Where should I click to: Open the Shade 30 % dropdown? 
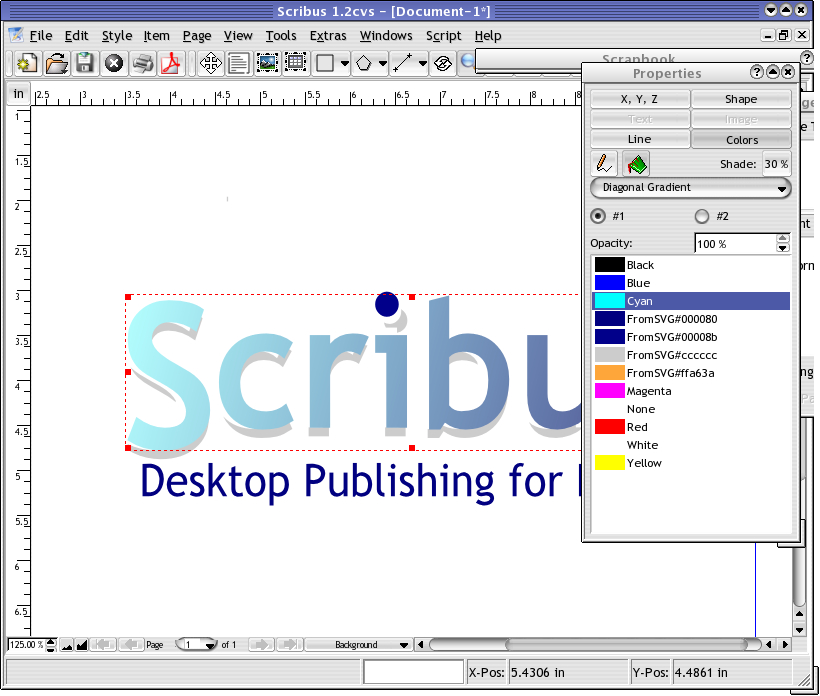(776, 164)
